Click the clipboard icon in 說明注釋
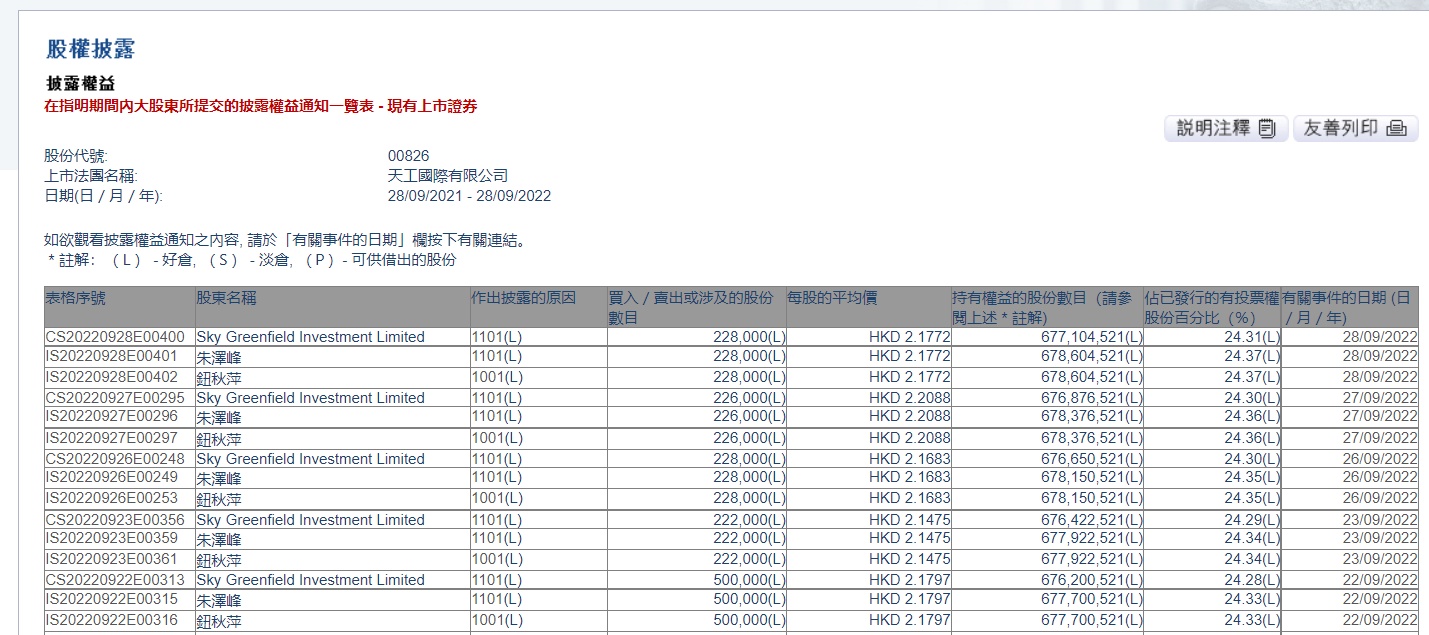The image size is (1429, 635). click(x=1267, y=128)
